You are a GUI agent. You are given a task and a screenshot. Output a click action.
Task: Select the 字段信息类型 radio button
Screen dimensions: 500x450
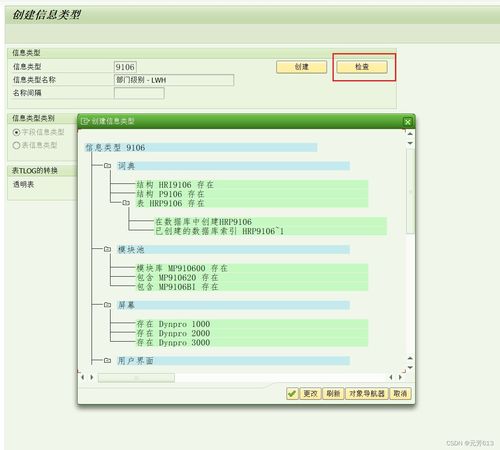(16, 132)
